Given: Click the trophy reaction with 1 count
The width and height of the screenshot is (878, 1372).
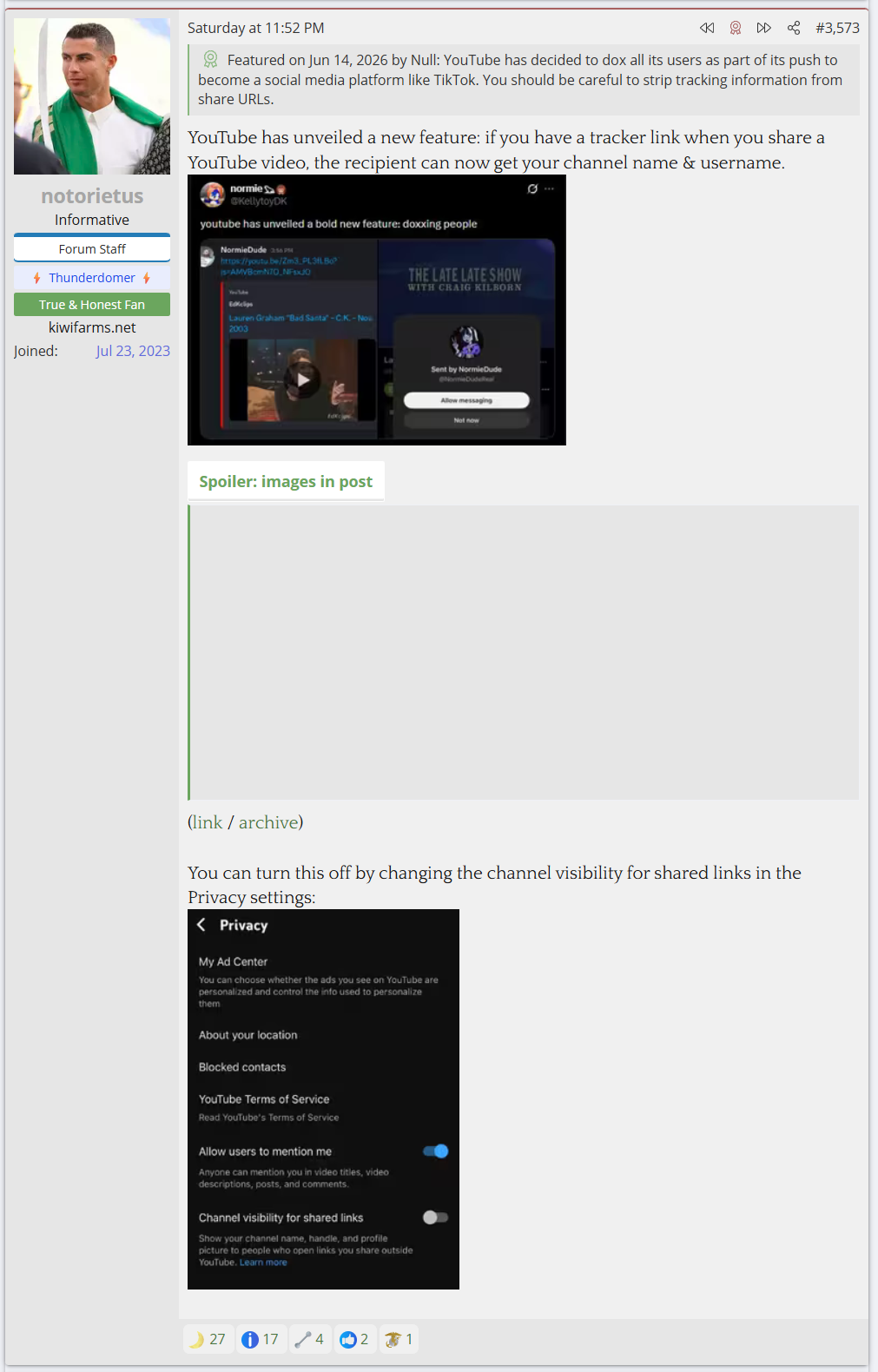Looking at the screenshot, I should [399, 1339].
